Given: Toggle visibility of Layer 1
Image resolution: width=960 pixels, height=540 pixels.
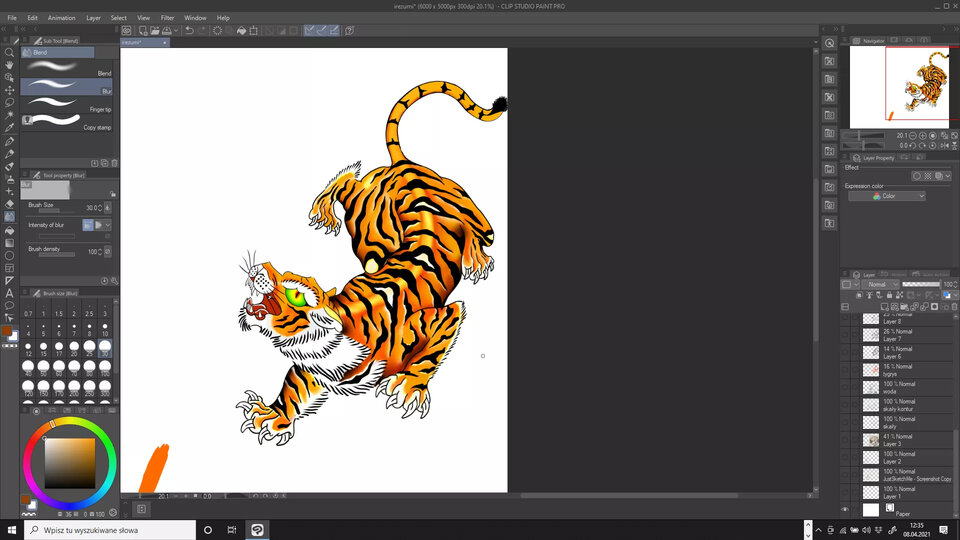Looking at the screenshot, I should [x=845, y=492].
